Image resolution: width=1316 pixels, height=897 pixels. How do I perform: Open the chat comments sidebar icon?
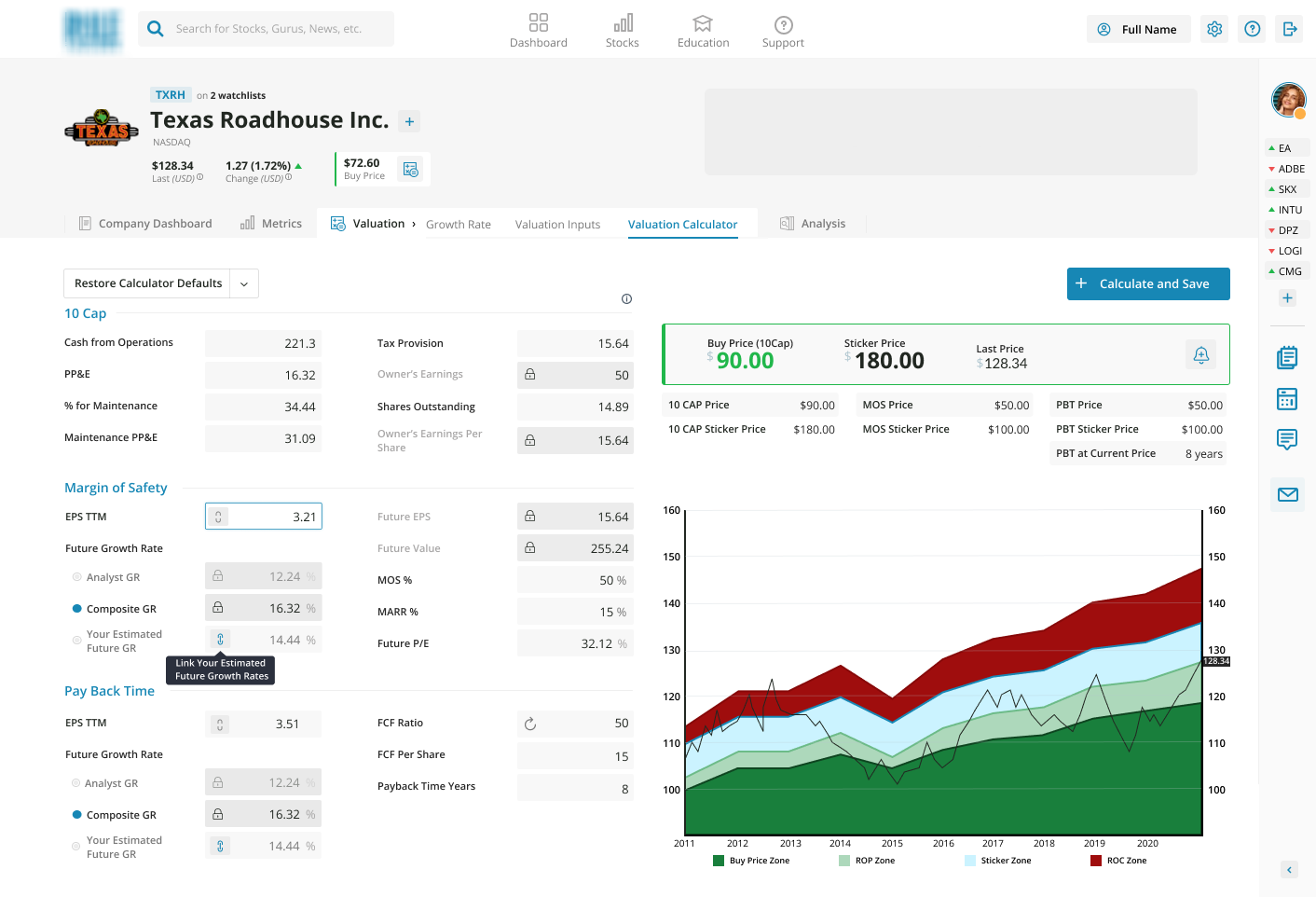(1287, 440)
